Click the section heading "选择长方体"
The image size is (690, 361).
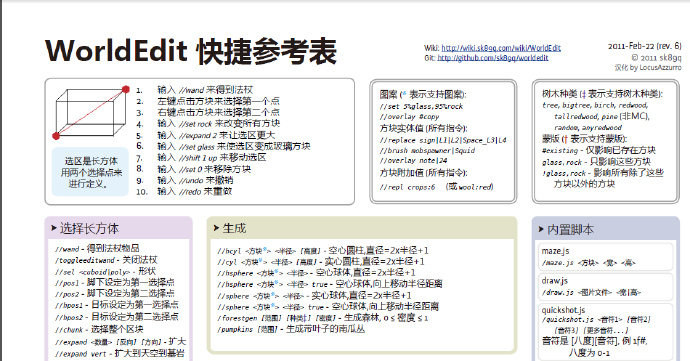click(89, 228)
